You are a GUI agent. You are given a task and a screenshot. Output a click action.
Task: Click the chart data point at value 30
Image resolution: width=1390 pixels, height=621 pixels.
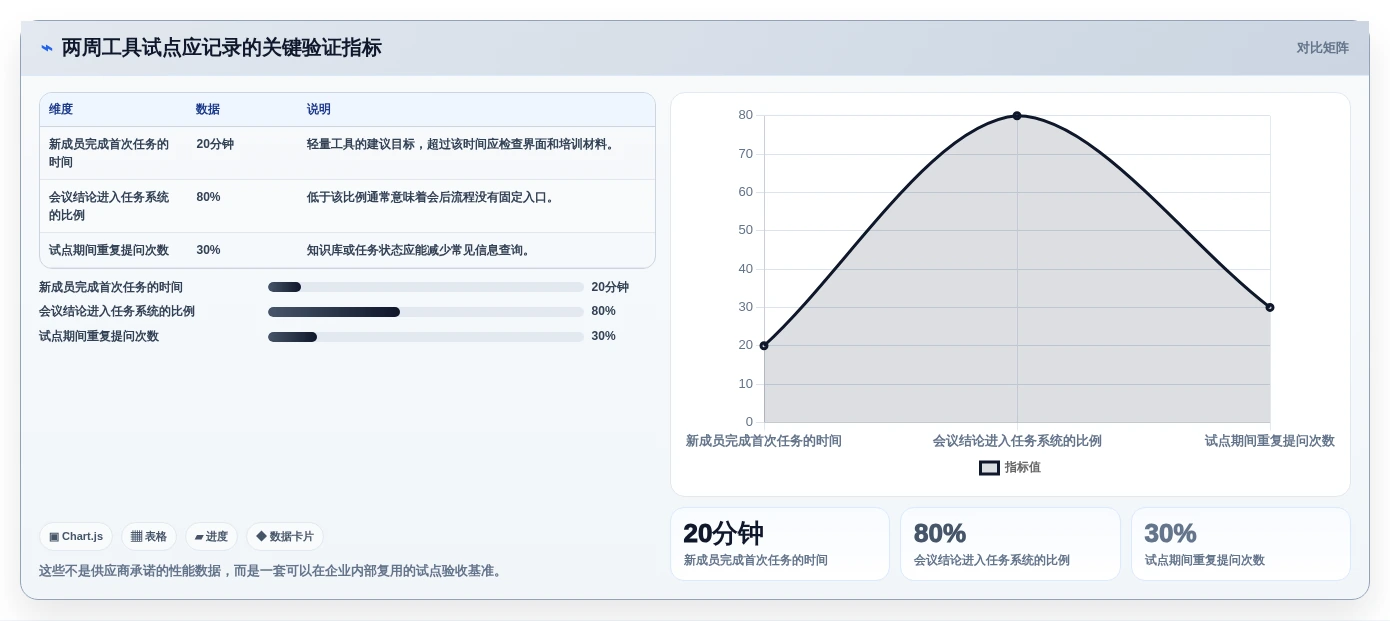pyautogui.click(x=1270, y=307)
